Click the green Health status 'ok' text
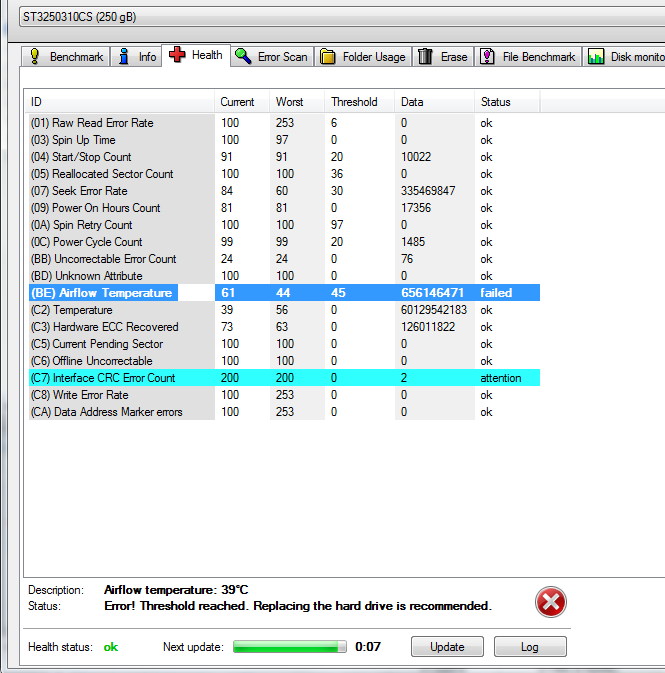This screenshot has width=665, height=673. (x=111, y=647)
